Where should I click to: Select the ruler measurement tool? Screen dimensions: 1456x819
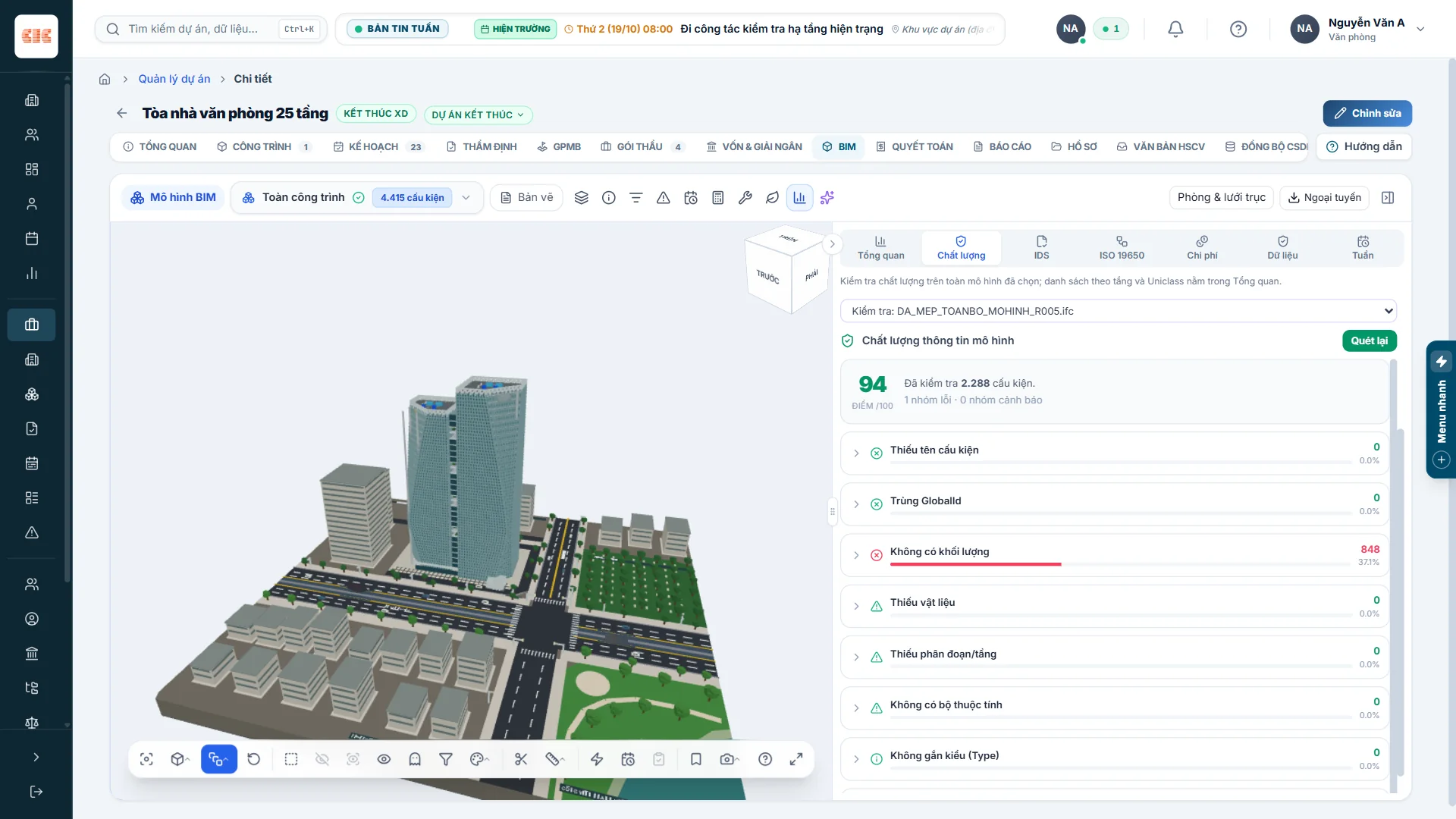pos(554,759)
